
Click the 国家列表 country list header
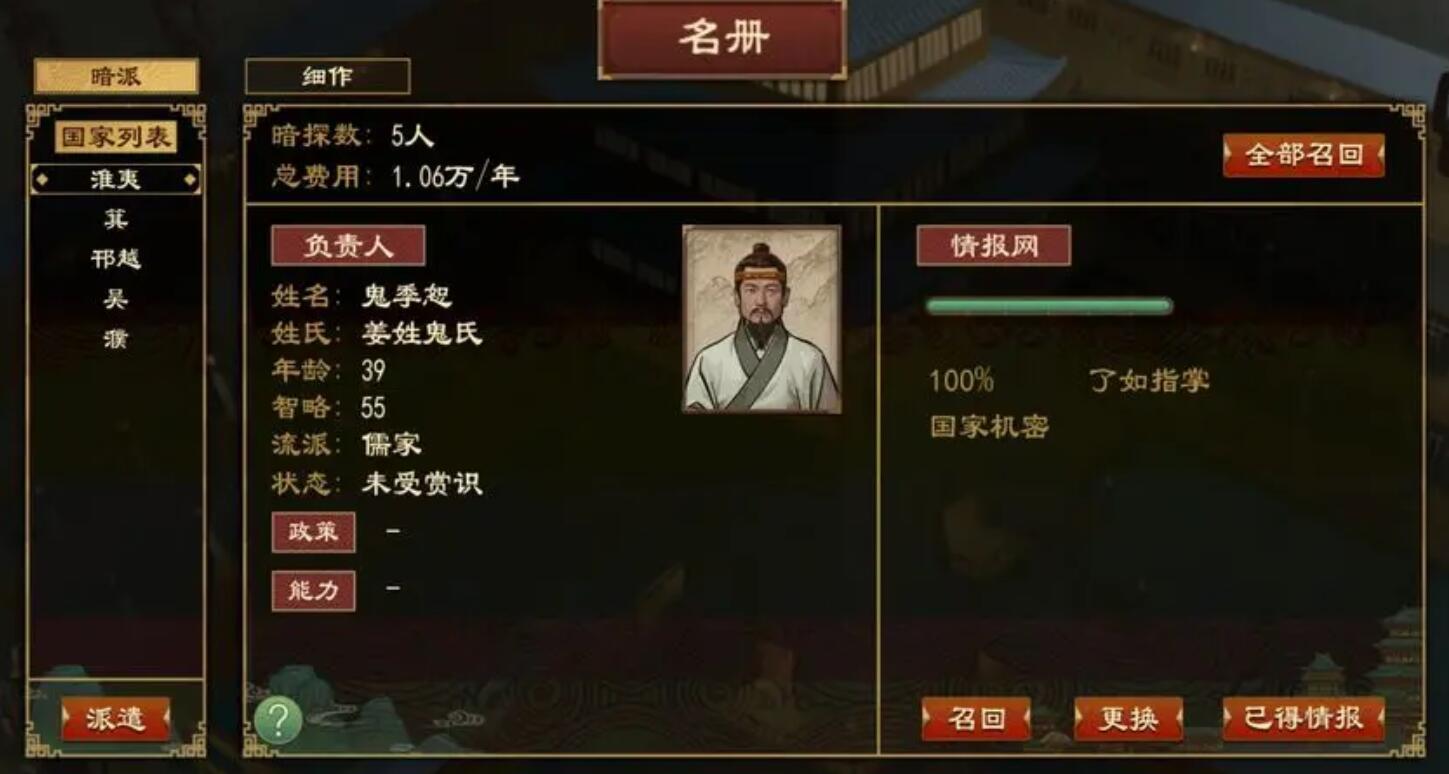(116, 137)
